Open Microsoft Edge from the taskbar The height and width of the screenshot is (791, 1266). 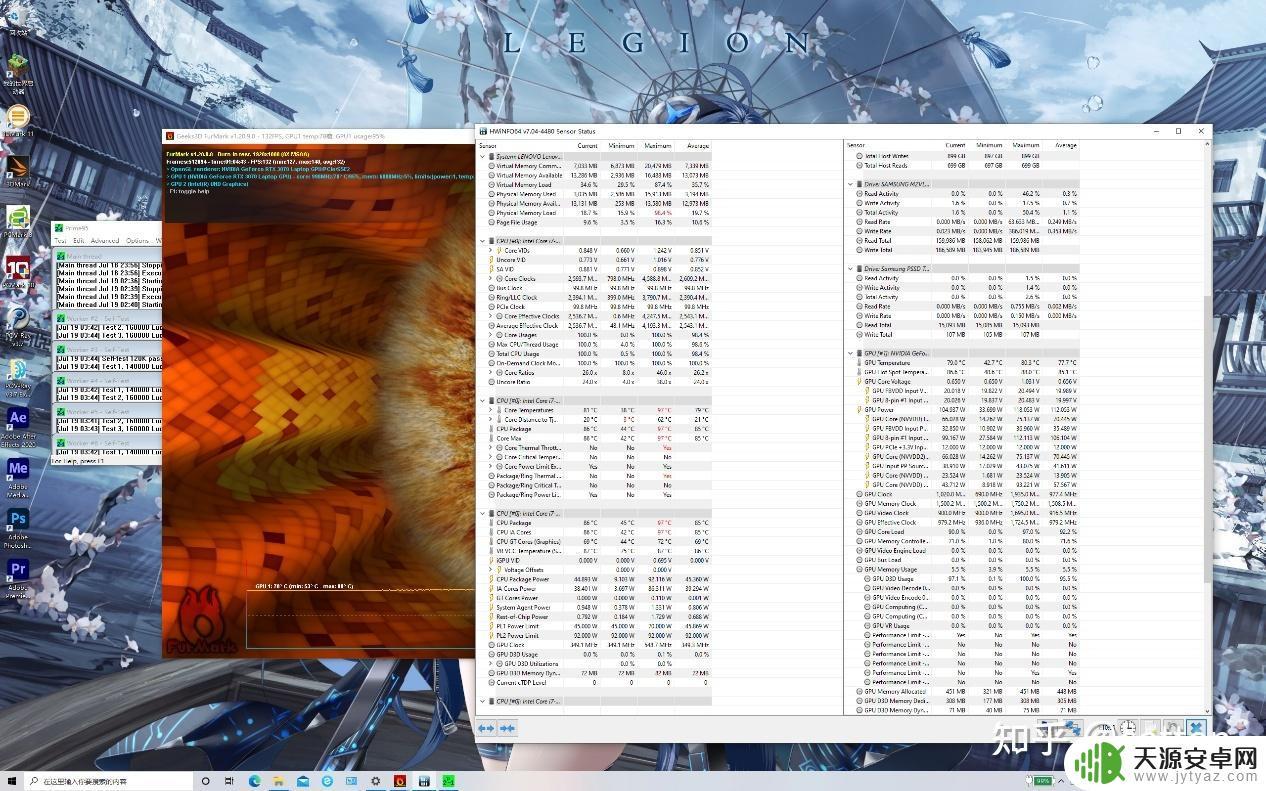click(x=254, y=780)
